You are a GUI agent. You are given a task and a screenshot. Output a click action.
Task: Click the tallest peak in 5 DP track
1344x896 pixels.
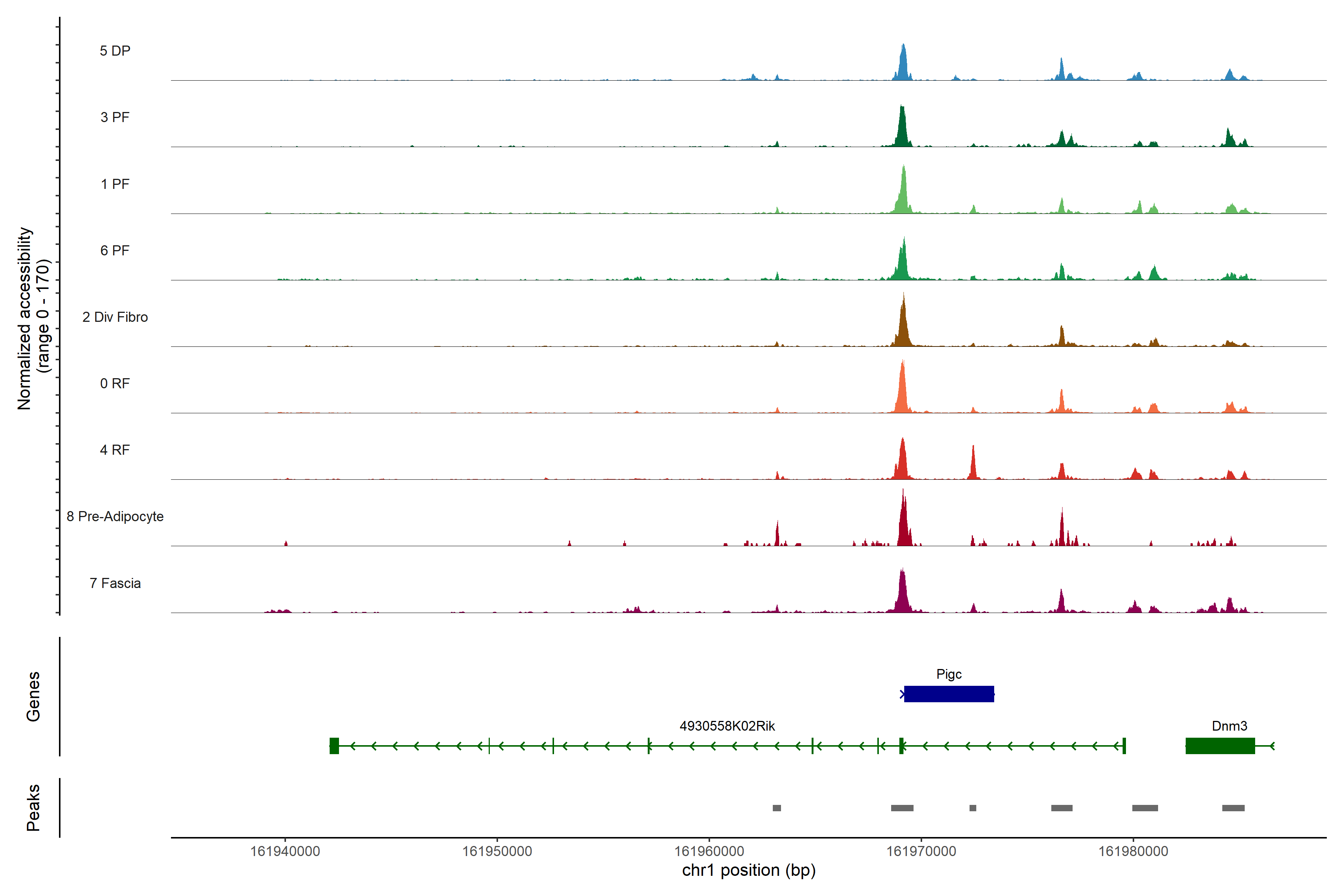click(x=903, y=63)
